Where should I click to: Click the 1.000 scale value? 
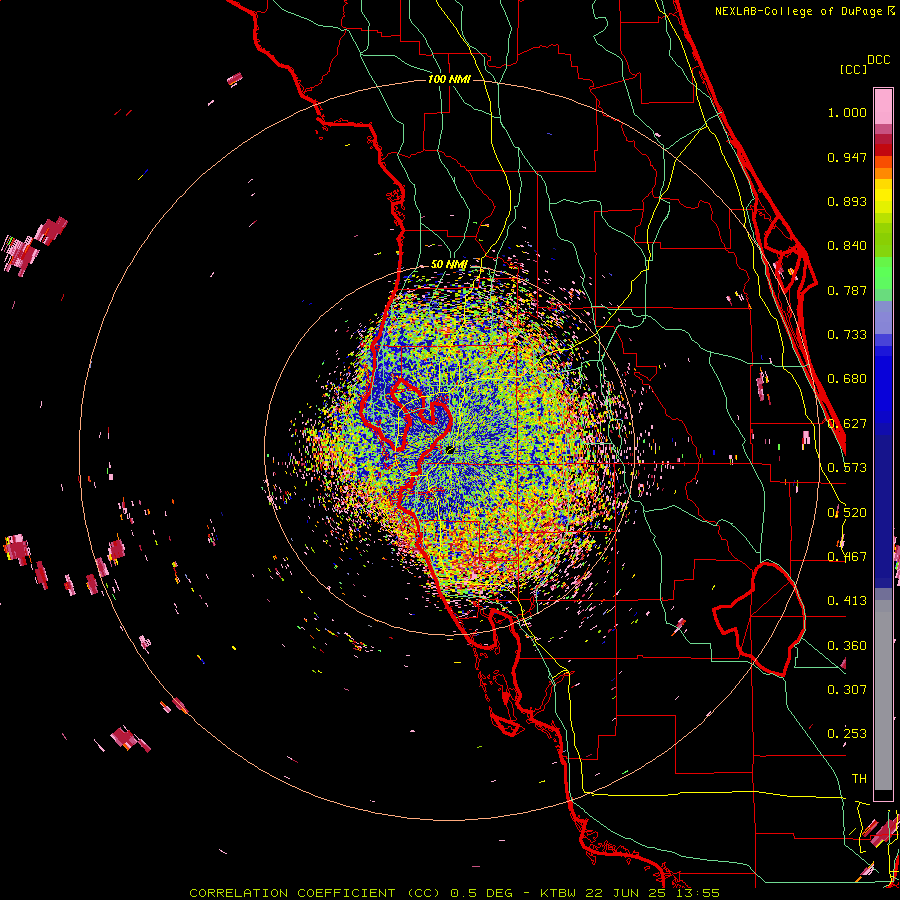tap(847, 112)
